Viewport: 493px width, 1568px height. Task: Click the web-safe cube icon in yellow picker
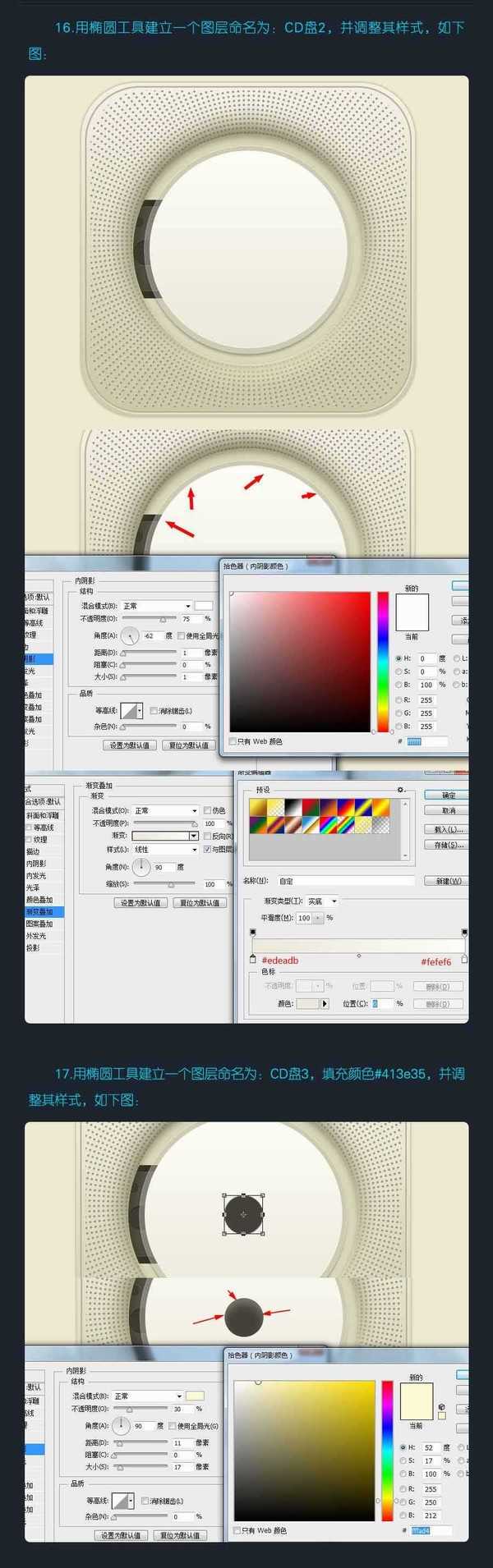(442, 1406)
